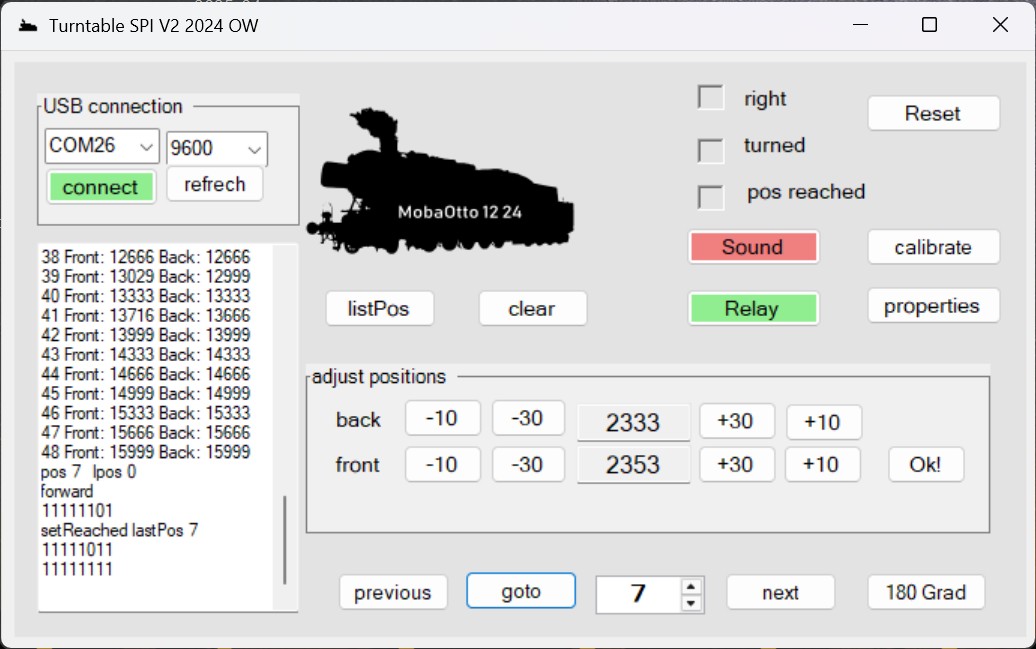This screenshot has width=1036, height=649.
Task: Click the position number field showing 7
Action: pyautogui.click(x=638, y=594)
